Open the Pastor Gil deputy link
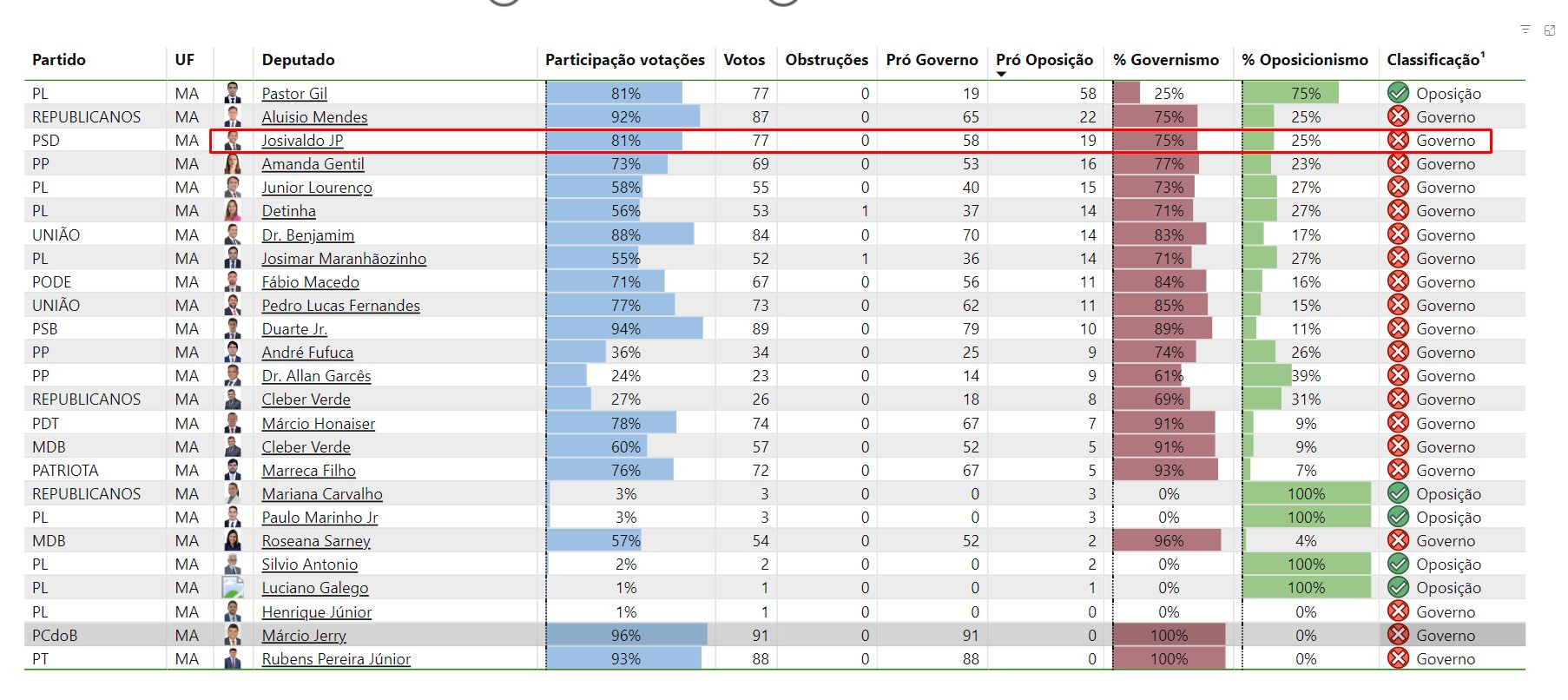 (x=294, y=94)
